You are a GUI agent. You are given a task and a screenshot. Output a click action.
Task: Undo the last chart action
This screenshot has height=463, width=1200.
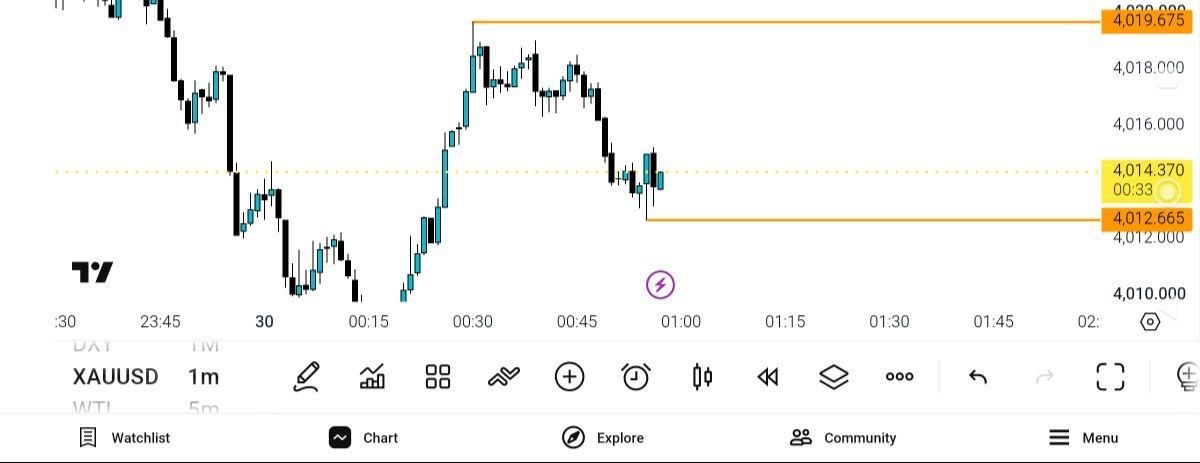click(x=978, y=377)
